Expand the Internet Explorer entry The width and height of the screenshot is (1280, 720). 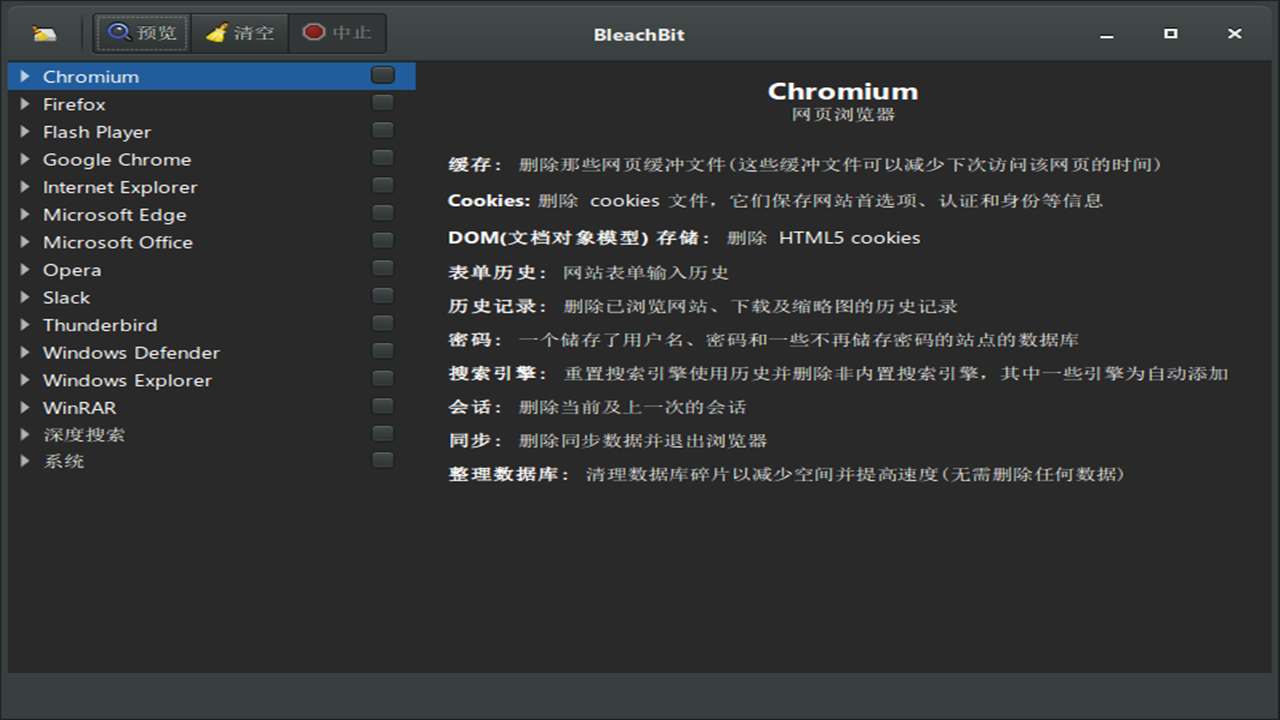point(26,186)
